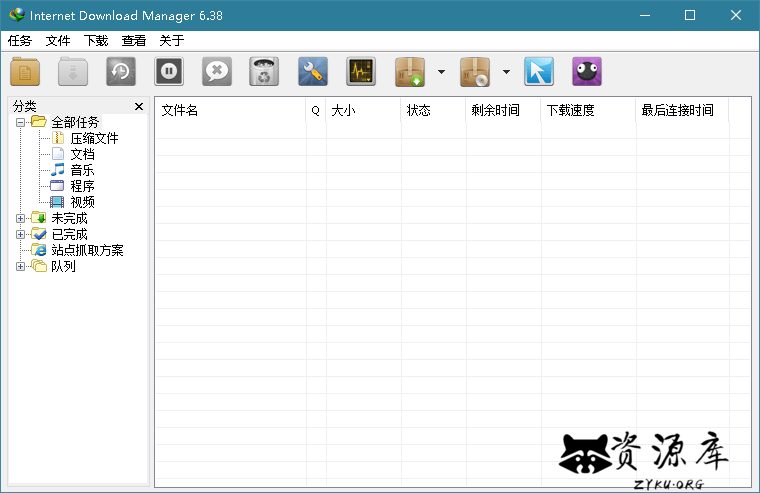Open the 关于 menu
This screenshot has height=493, width=760.
click(x=172, y=41)
